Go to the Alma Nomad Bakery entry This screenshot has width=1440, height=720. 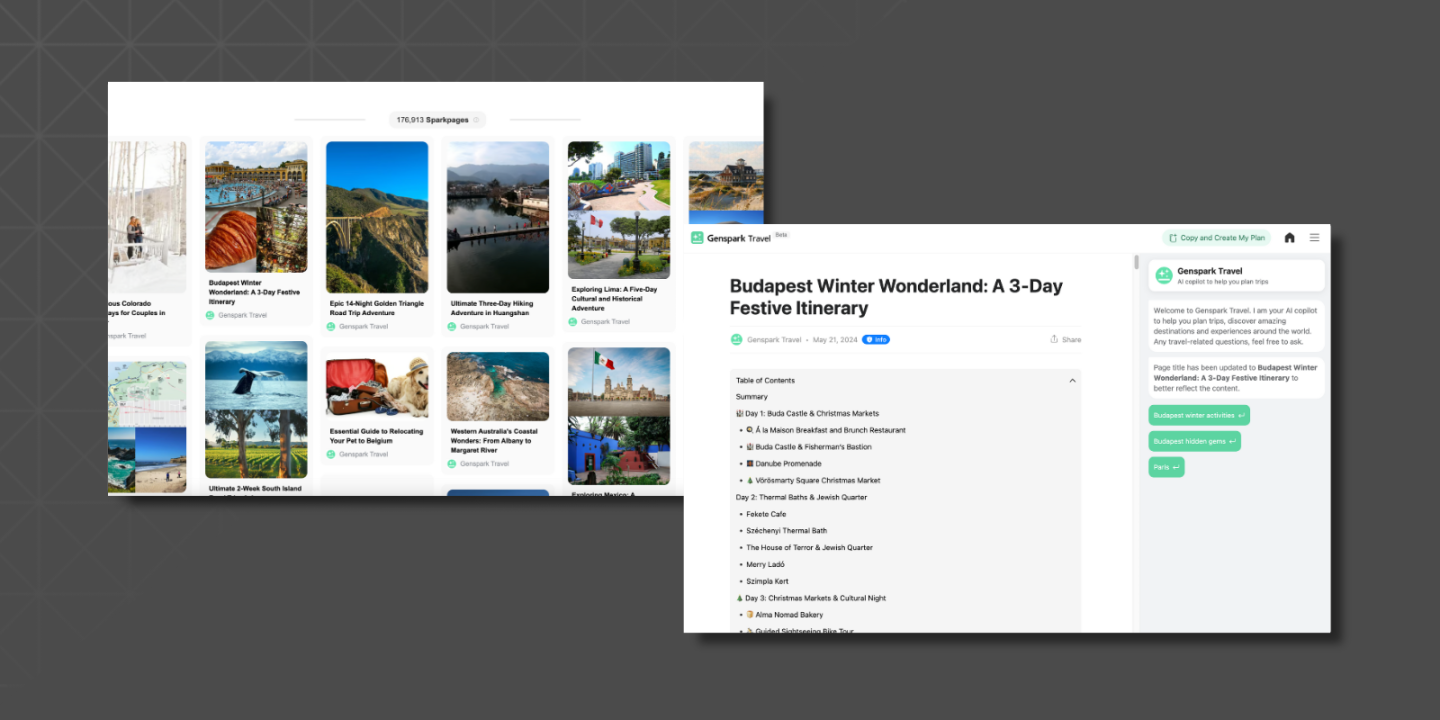click(785, 615)
